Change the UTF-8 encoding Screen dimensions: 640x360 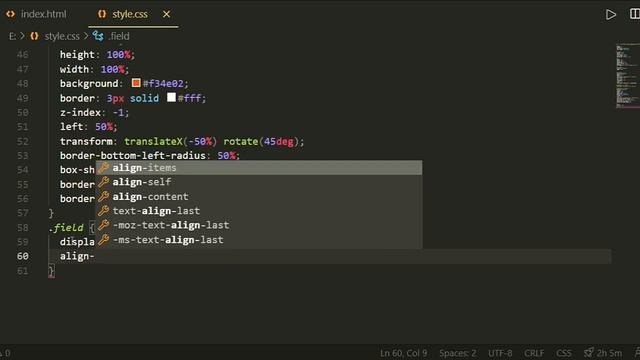point(500,353)
